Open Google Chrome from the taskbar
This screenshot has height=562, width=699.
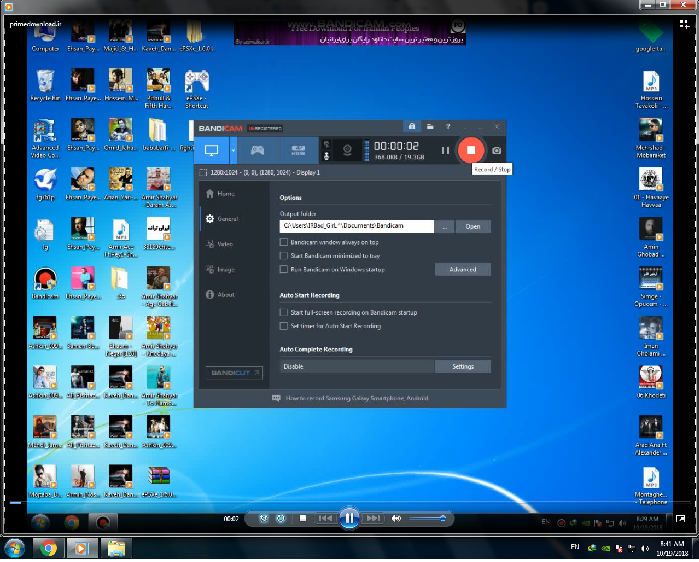click(48, 548)
